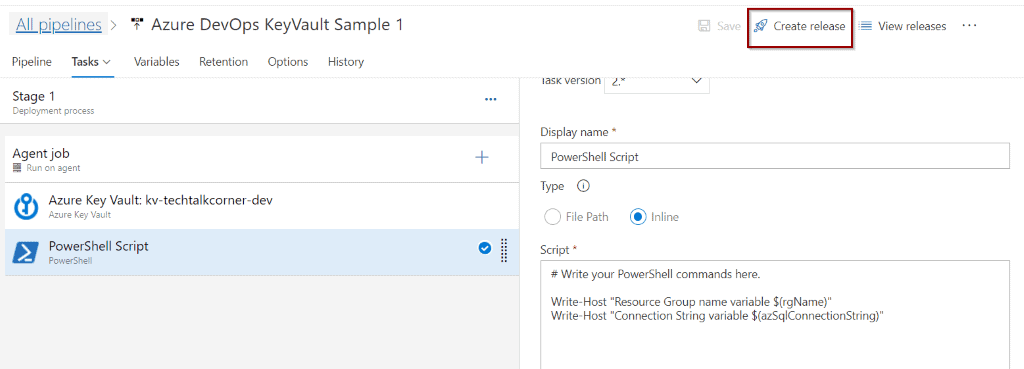The height and width of the screenshot is (369, 1024).
Task: Click the Azure DevOps KeyVault Sample 1 title
Action: [278, 25]
